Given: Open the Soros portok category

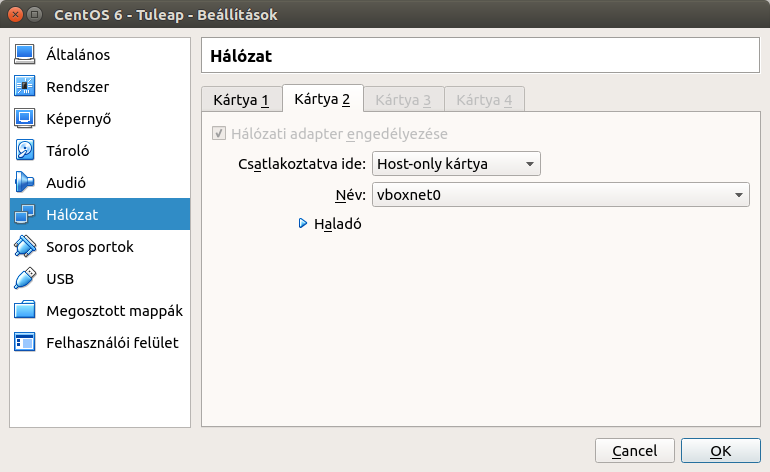Looking at the screenshot, I should (100, 246).
